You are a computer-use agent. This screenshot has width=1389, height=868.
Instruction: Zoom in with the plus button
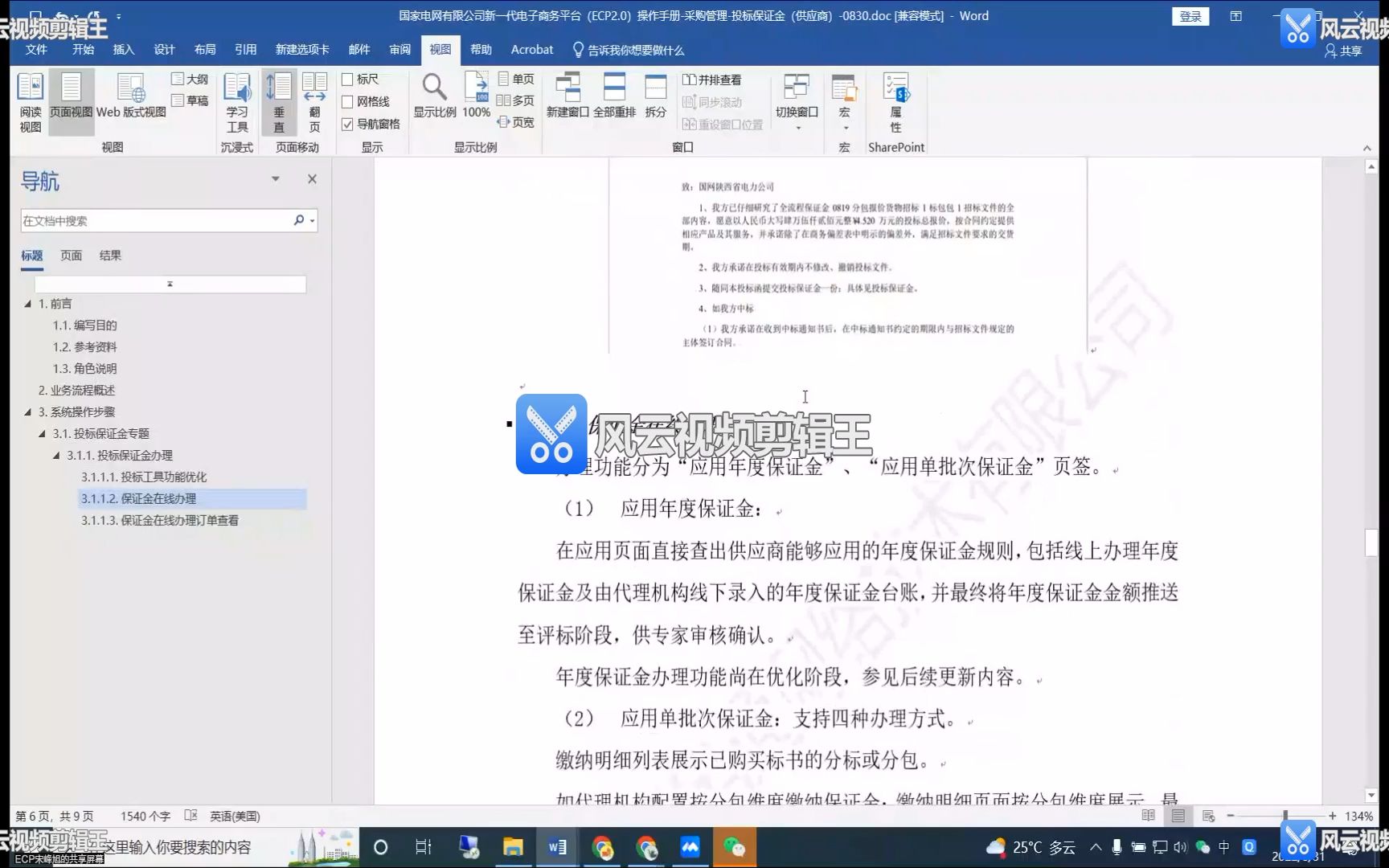point(1333,816)
